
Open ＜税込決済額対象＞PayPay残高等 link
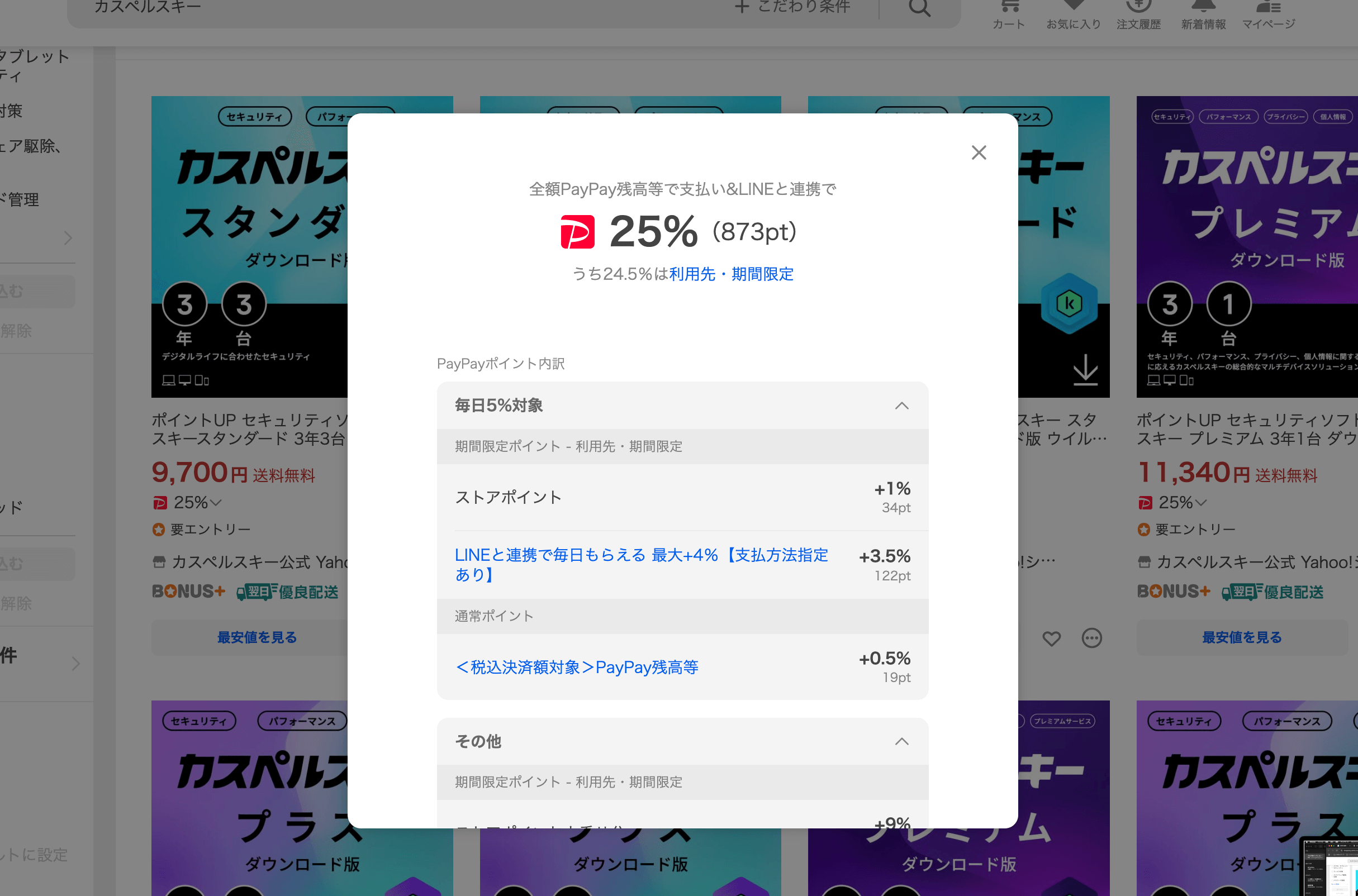(576, 667)
